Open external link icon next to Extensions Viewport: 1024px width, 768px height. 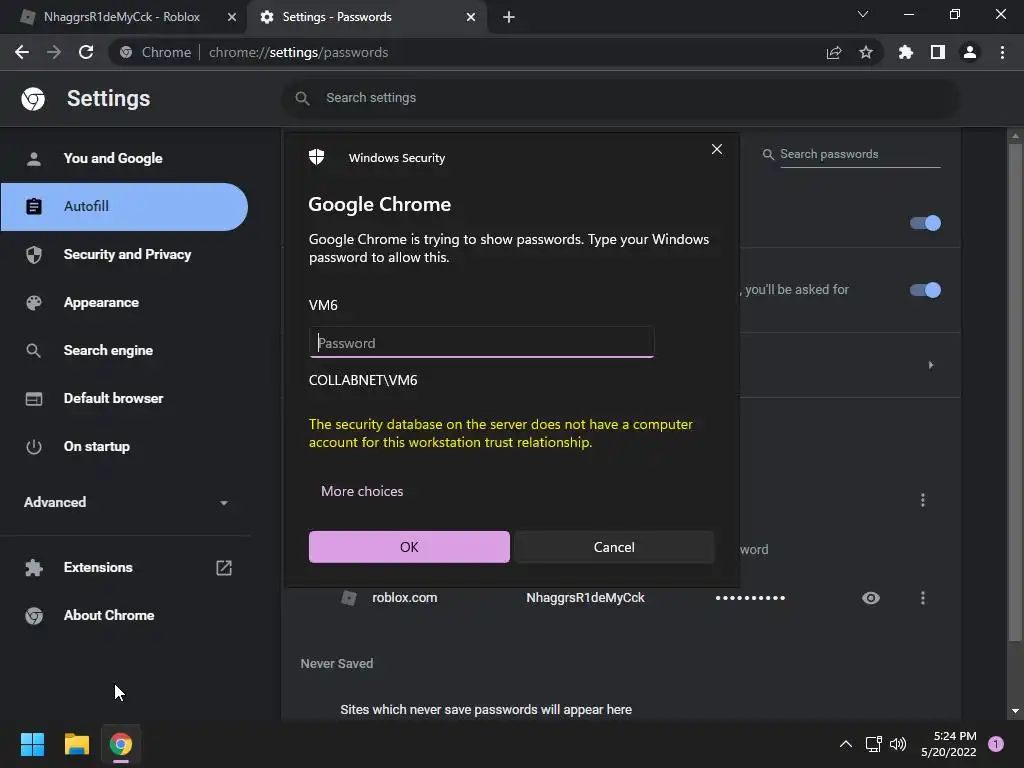tap(224, 568)
